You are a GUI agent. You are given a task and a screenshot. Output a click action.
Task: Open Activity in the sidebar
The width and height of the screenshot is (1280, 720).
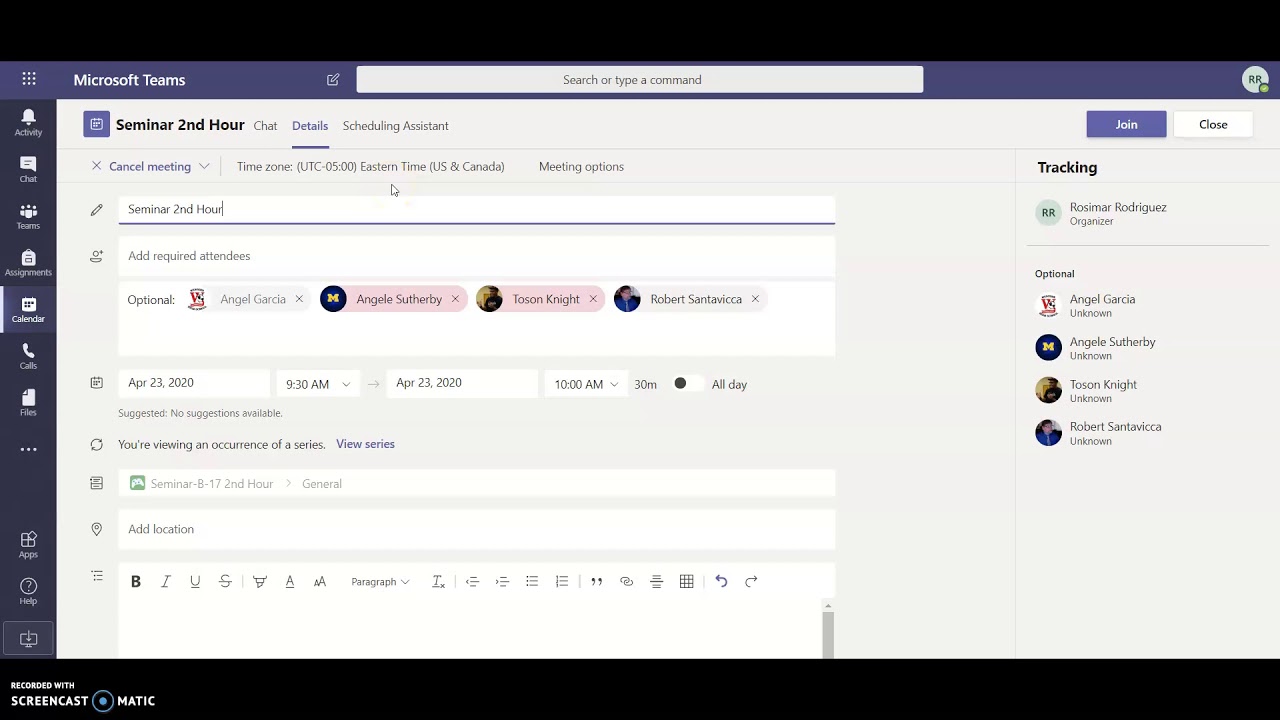(x=28, y=123)
